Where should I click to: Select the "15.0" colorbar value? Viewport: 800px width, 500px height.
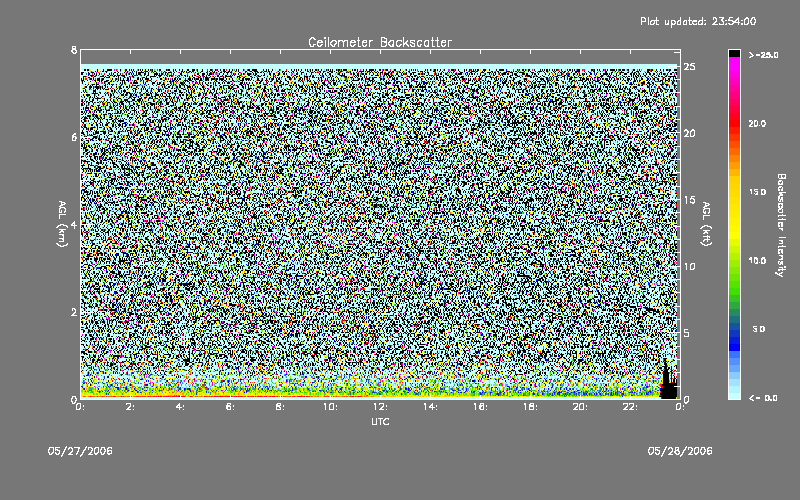[x=757, y=192]
